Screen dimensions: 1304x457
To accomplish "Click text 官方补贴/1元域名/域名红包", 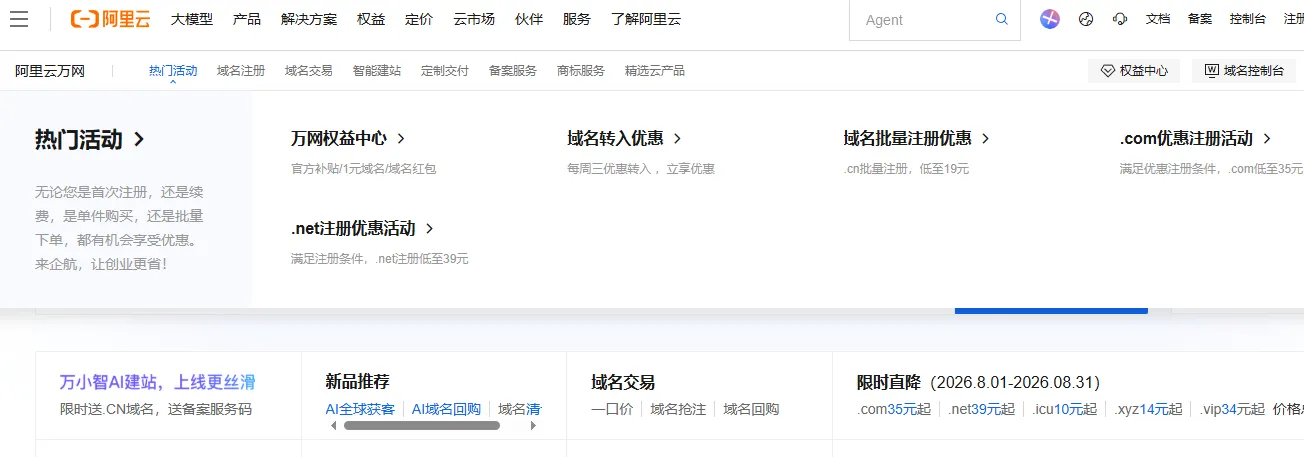I will click(364, 169).
